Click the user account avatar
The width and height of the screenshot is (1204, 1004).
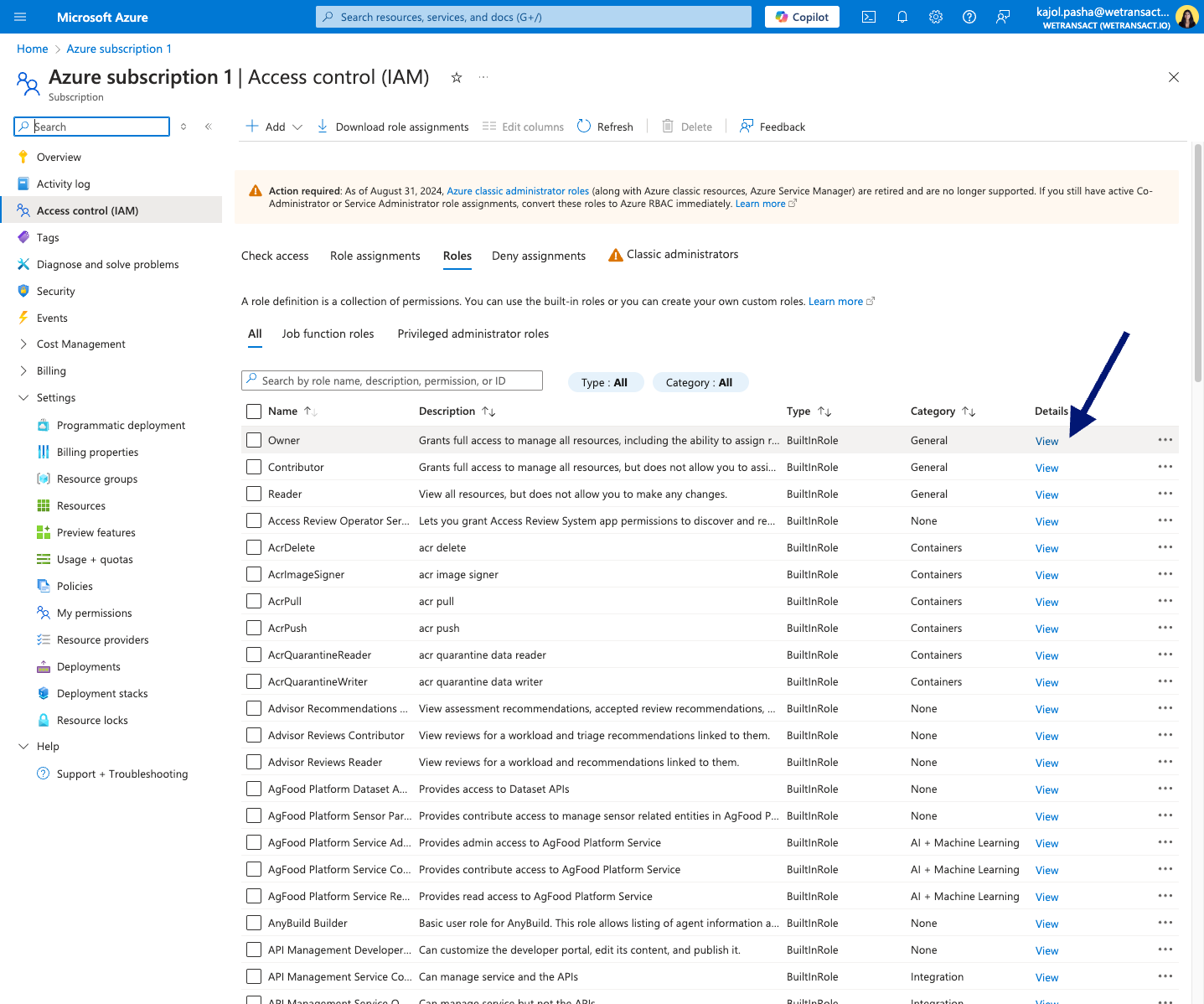1187,17
